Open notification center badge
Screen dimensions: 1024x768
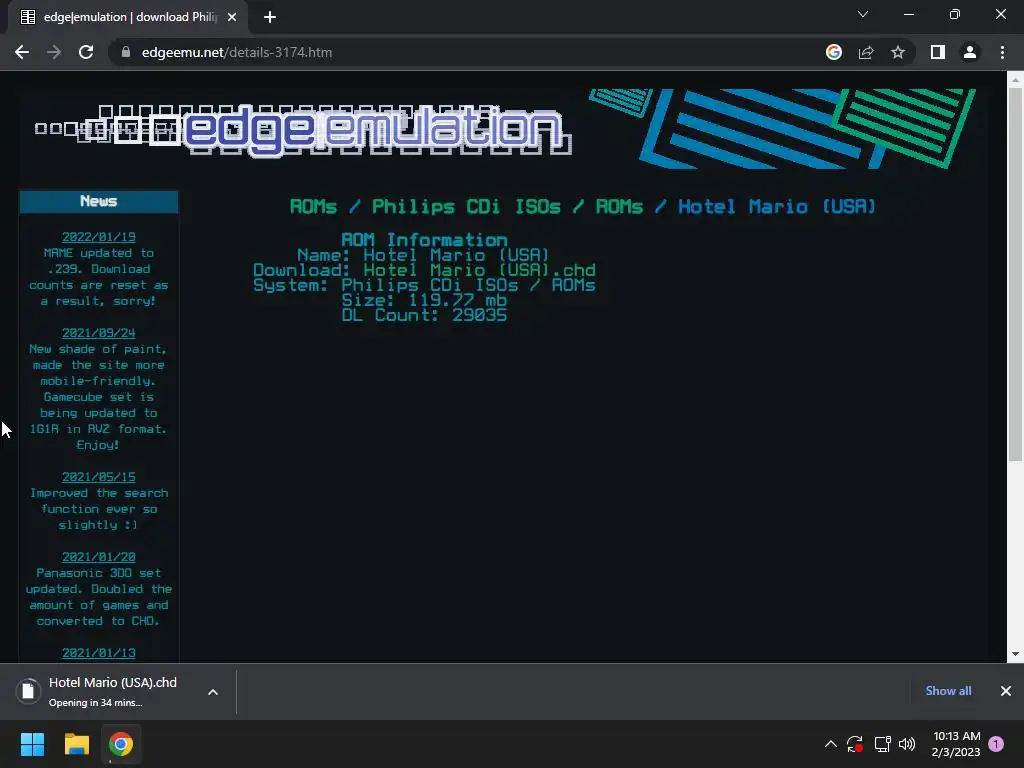point(996,744)
